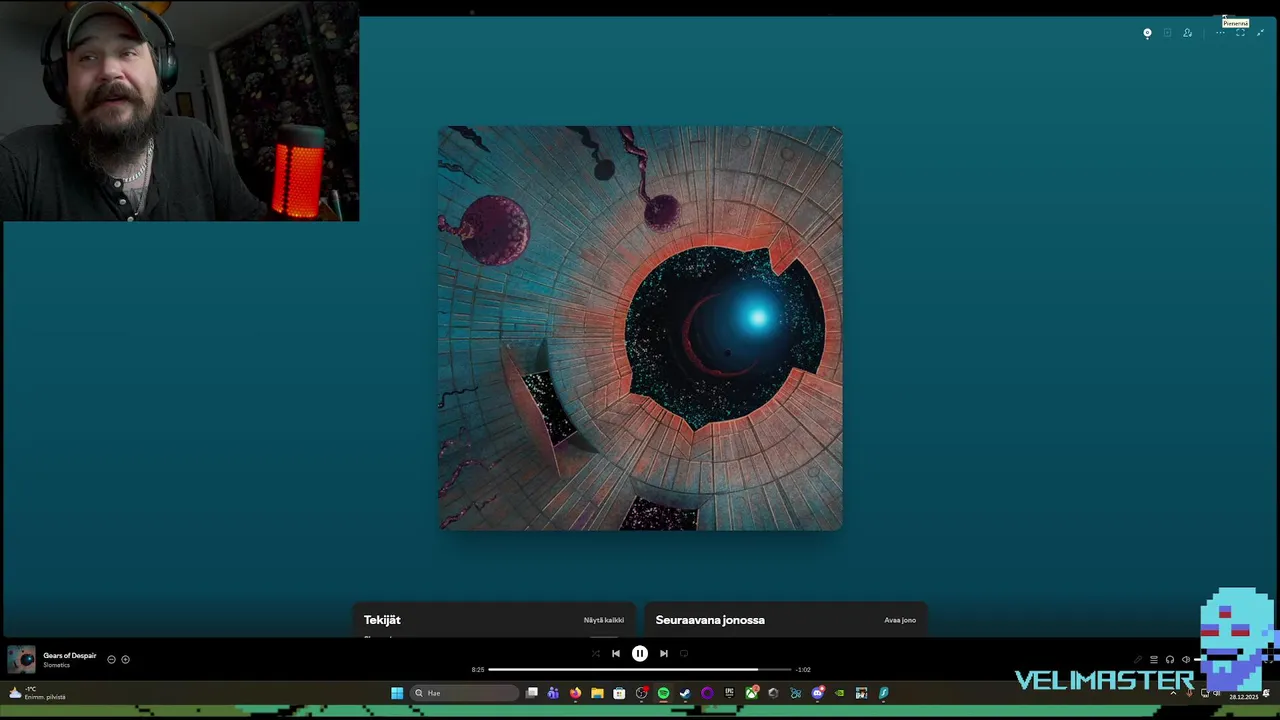Click the small album thumbnail in player bar
Screen dimensions: 1280x720
coord(21,660)
